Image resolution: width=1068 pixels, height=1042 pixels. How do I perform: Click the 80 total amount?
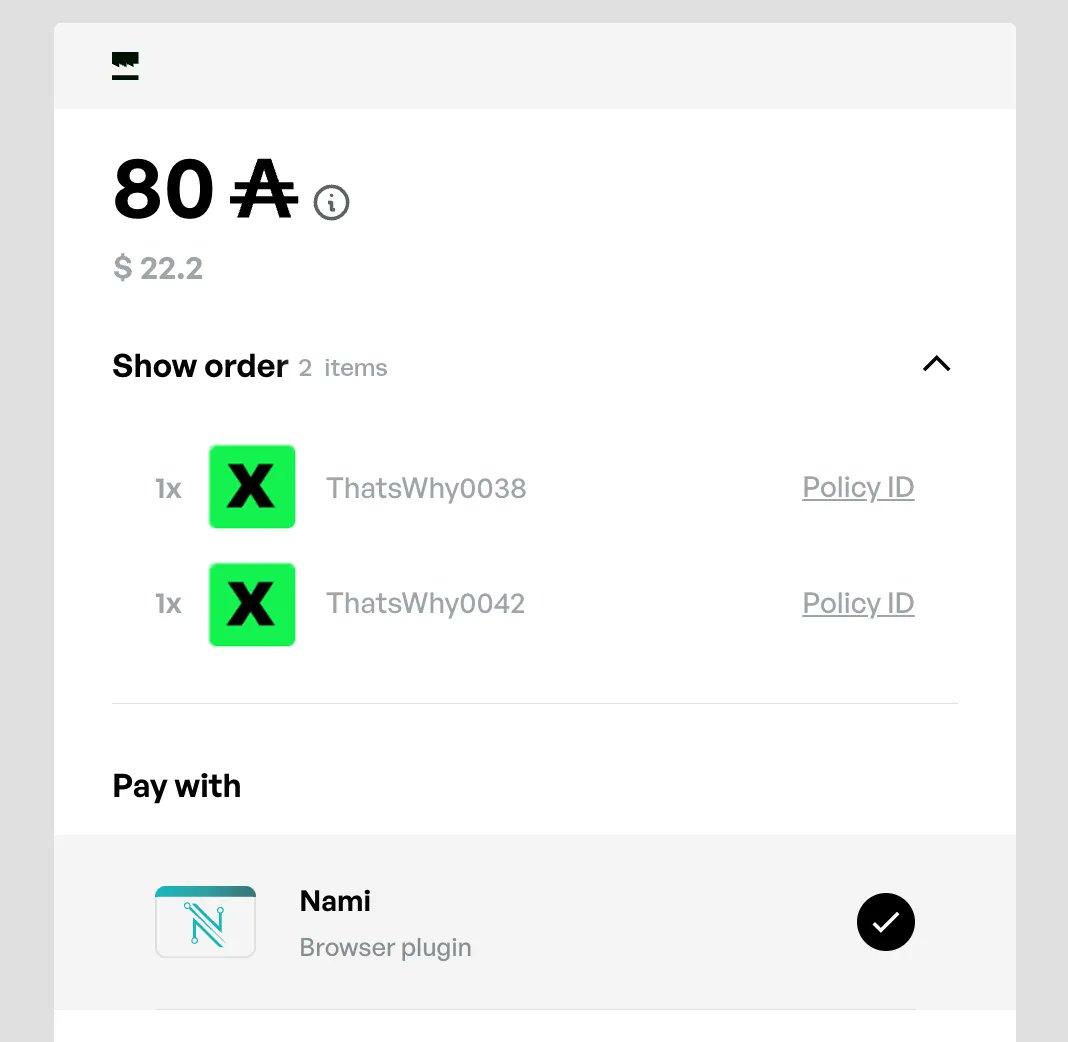(x=163, y=189)
